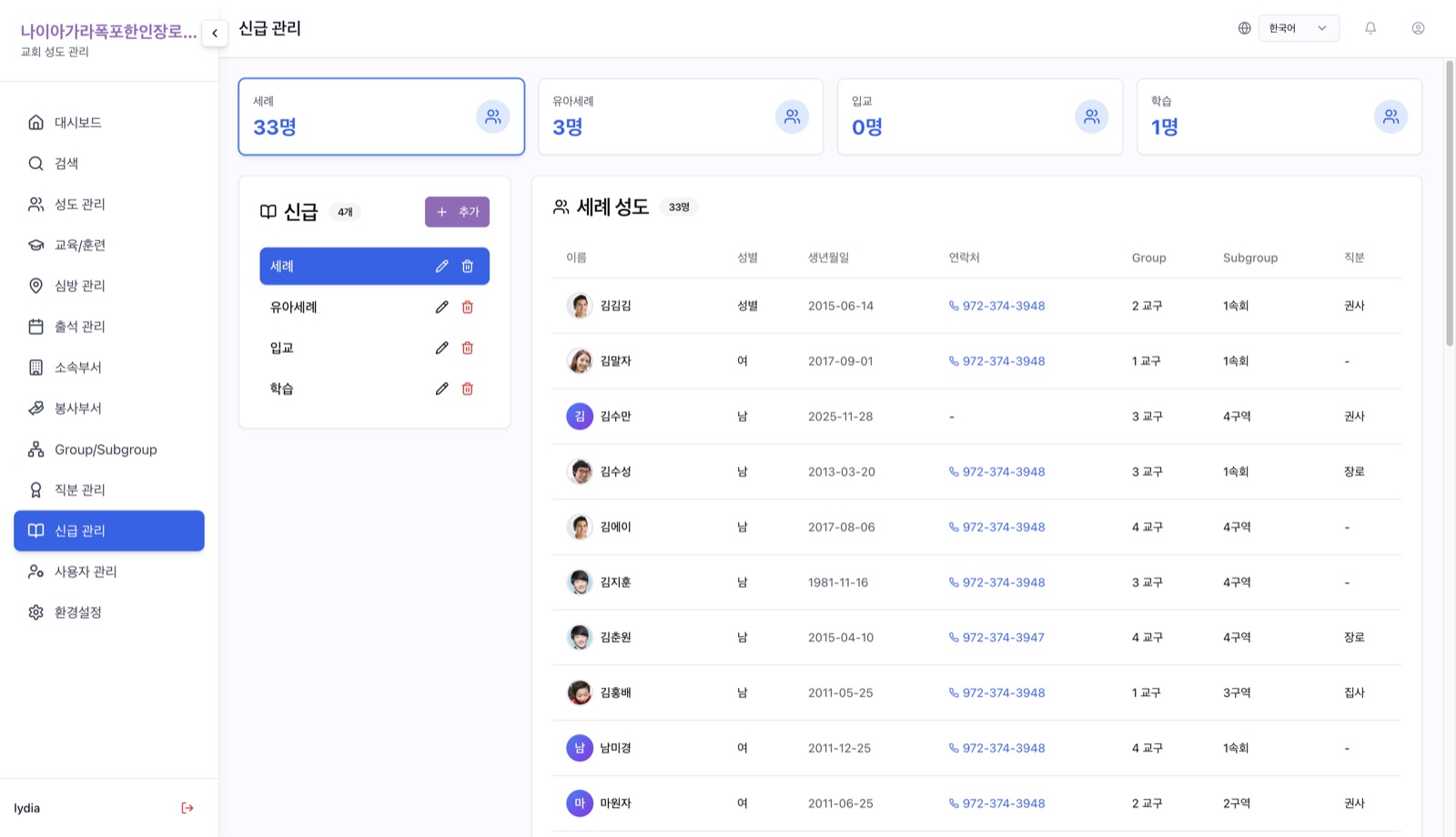The width and height of the screenshot is (1456, 837).
Task: Edit the 세례 entry with pencil icon
Action: [x=441, y=267]
